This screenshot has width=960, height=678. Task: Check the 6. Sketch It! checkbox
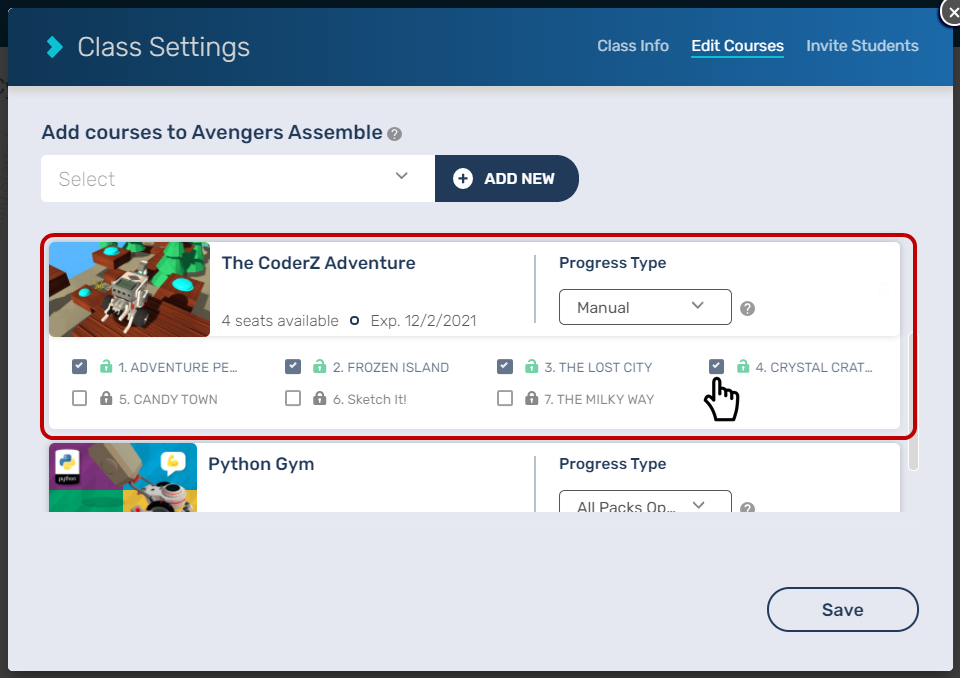pyautogui.click(x=293, y=398)
